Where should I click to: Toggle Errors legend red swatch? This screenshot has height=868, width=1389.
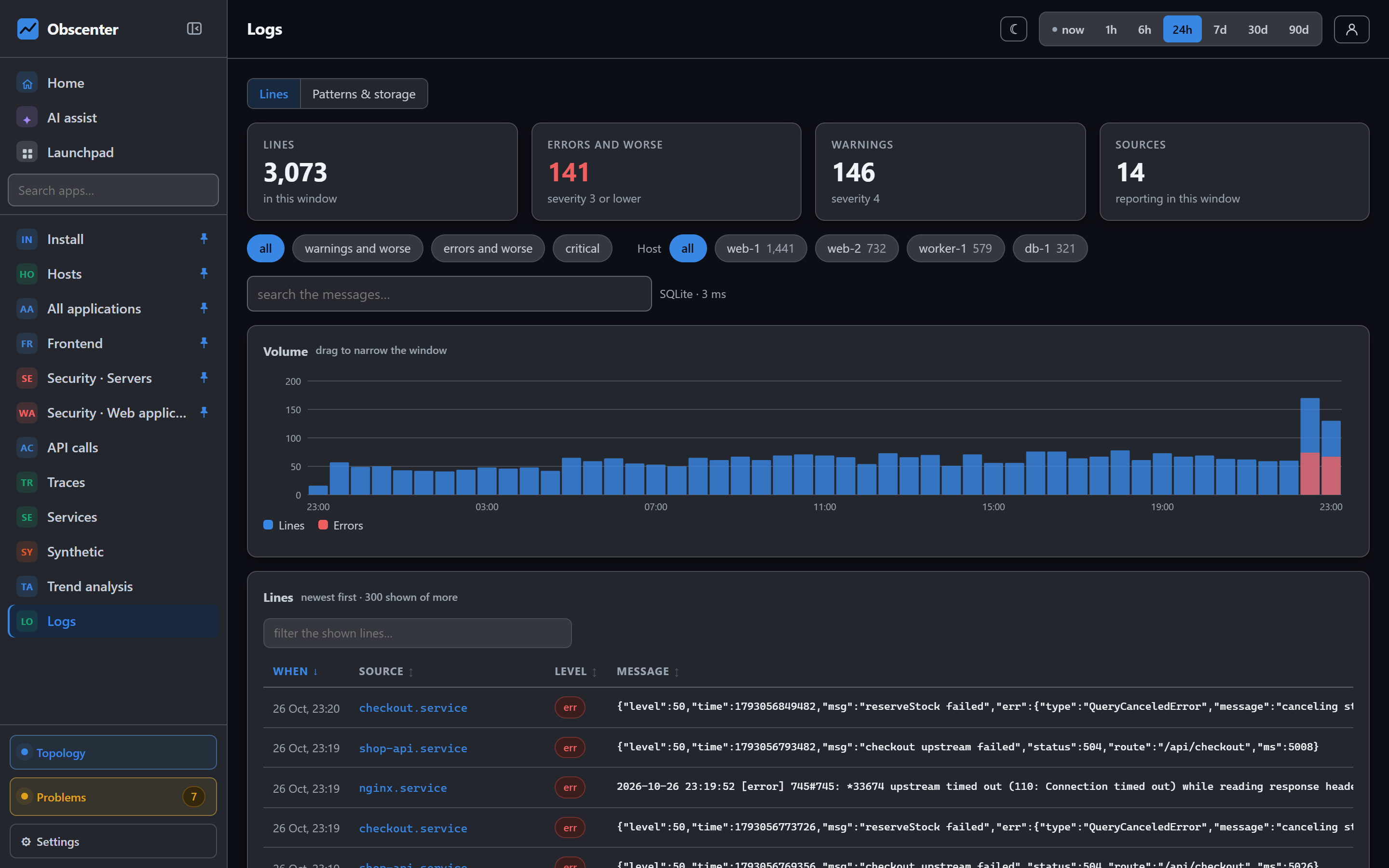point(323,525)
